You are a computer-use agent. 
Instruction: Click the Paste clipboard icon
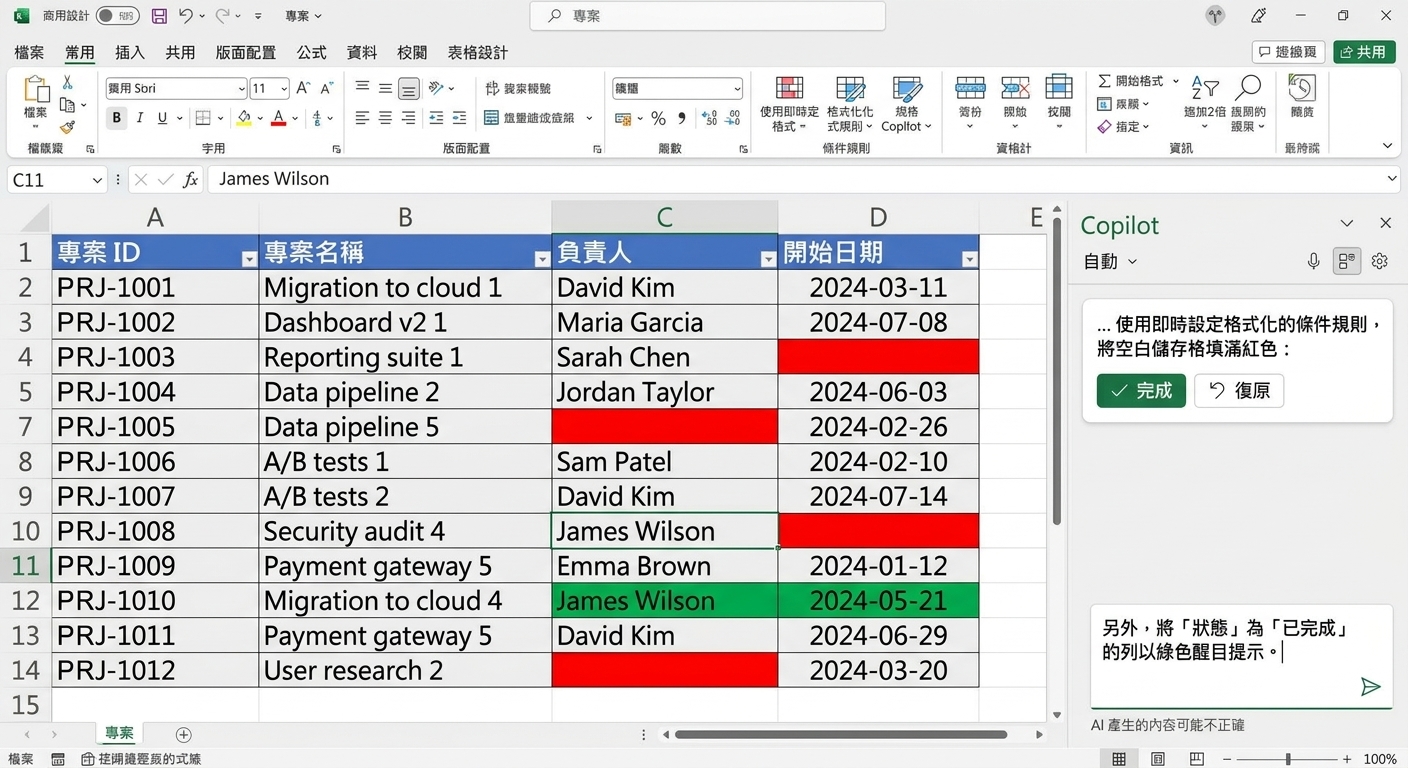pyautogui.click(x=36, y=90)
